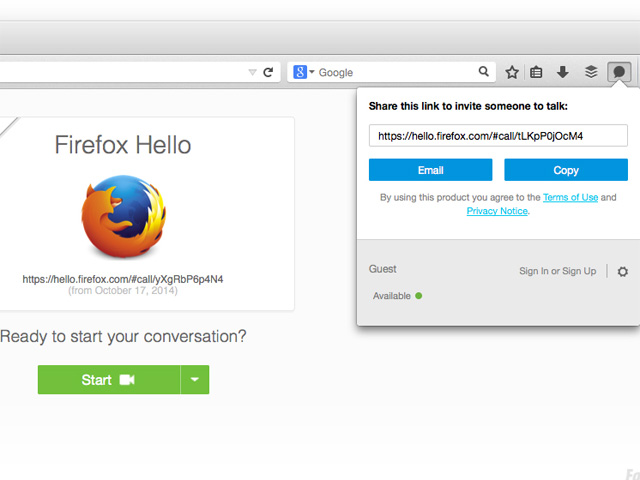Click the Email button
This screenshot has height=480, width=640.
(430, 170)
